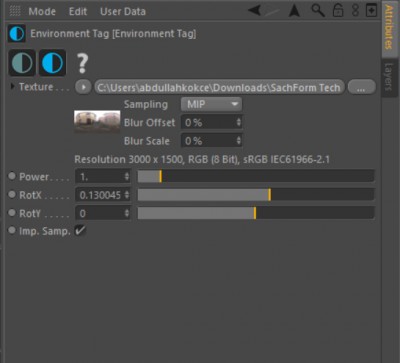Toggle the RotX animation dot
Viewport: 400px width, 363px height.
(12, 194)
